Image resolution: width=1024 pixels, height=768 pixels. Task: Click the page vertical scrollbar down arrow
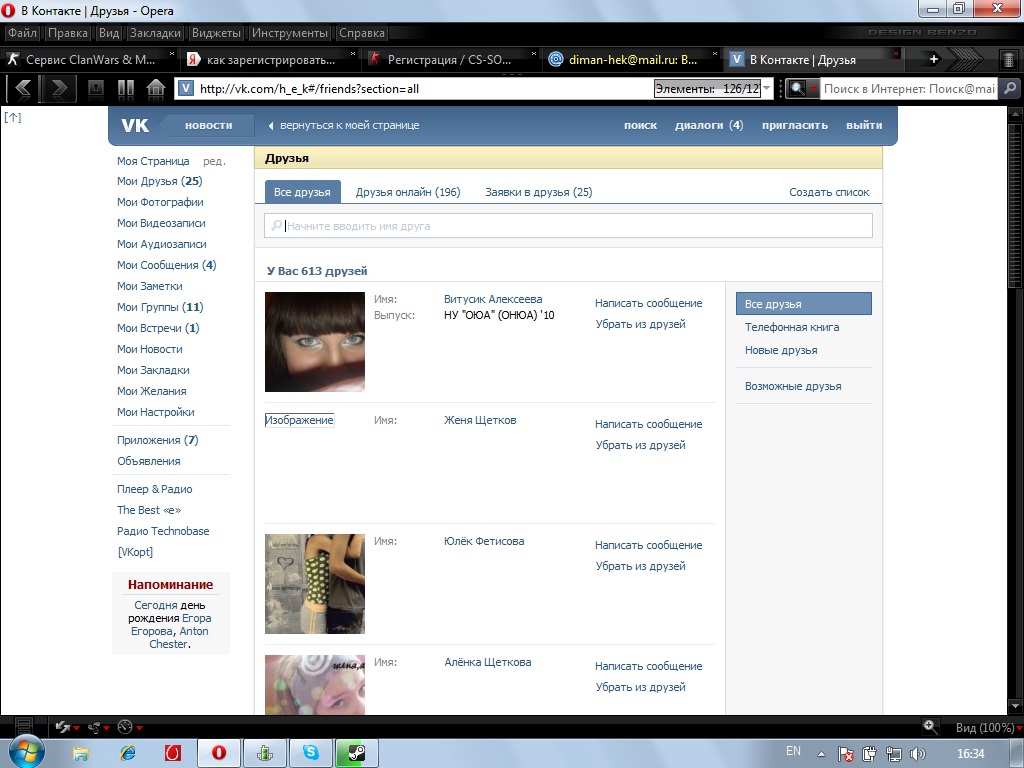pos(1015,707)
